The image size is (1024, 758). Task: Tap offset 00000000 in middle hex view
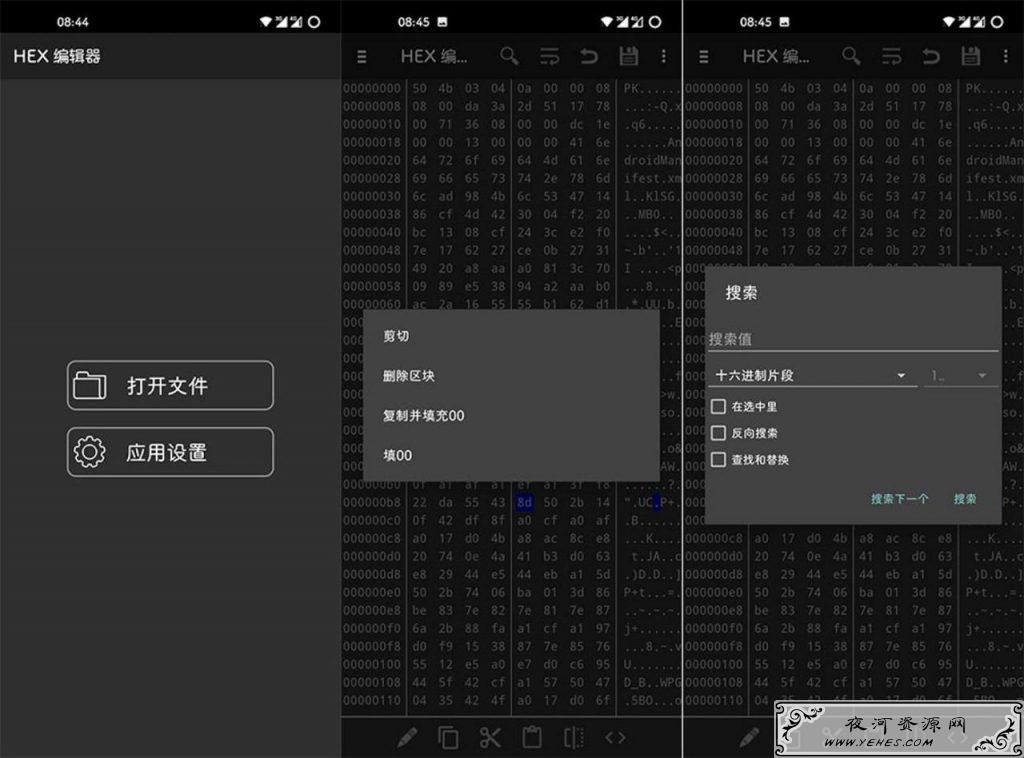pyautogui.click(x=372, y=88)
